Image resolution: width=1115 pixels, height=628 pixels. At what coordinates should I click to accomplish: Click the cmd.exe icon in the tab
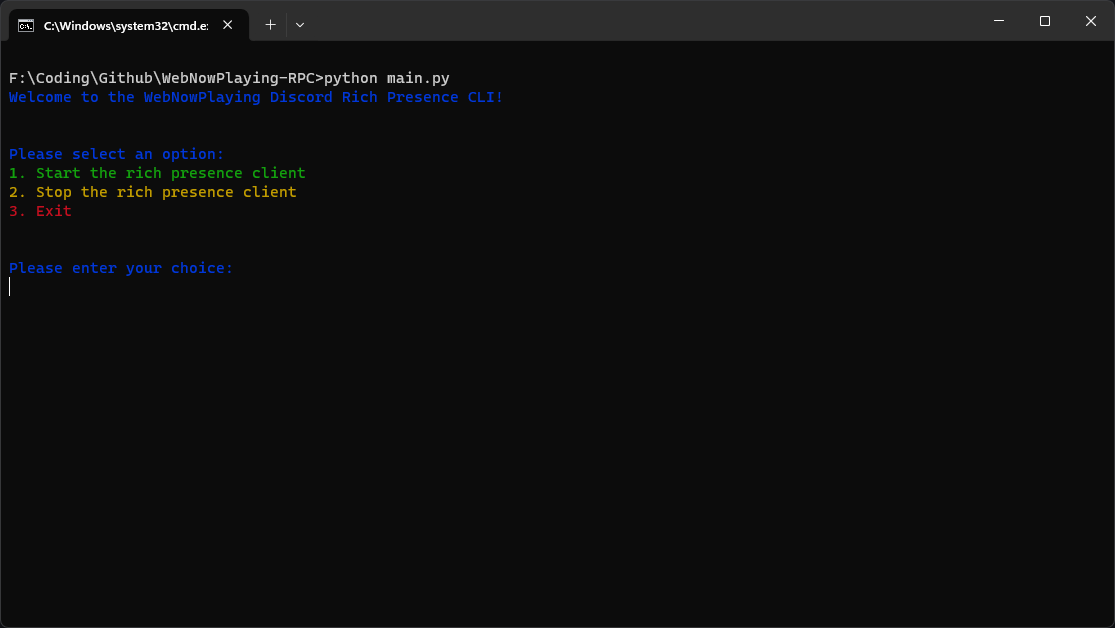tap(26, 26)
